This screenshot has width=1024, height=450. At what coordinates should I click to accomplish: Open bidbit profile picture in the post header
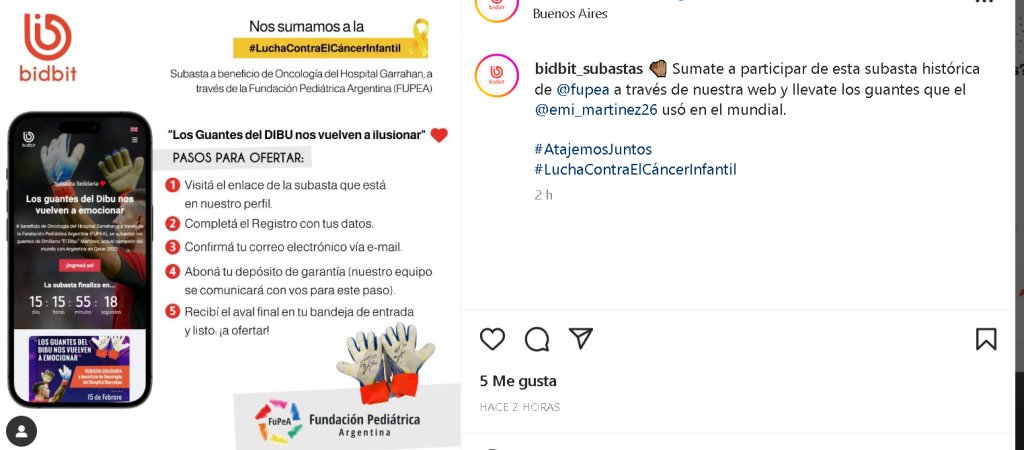[497, 8]
